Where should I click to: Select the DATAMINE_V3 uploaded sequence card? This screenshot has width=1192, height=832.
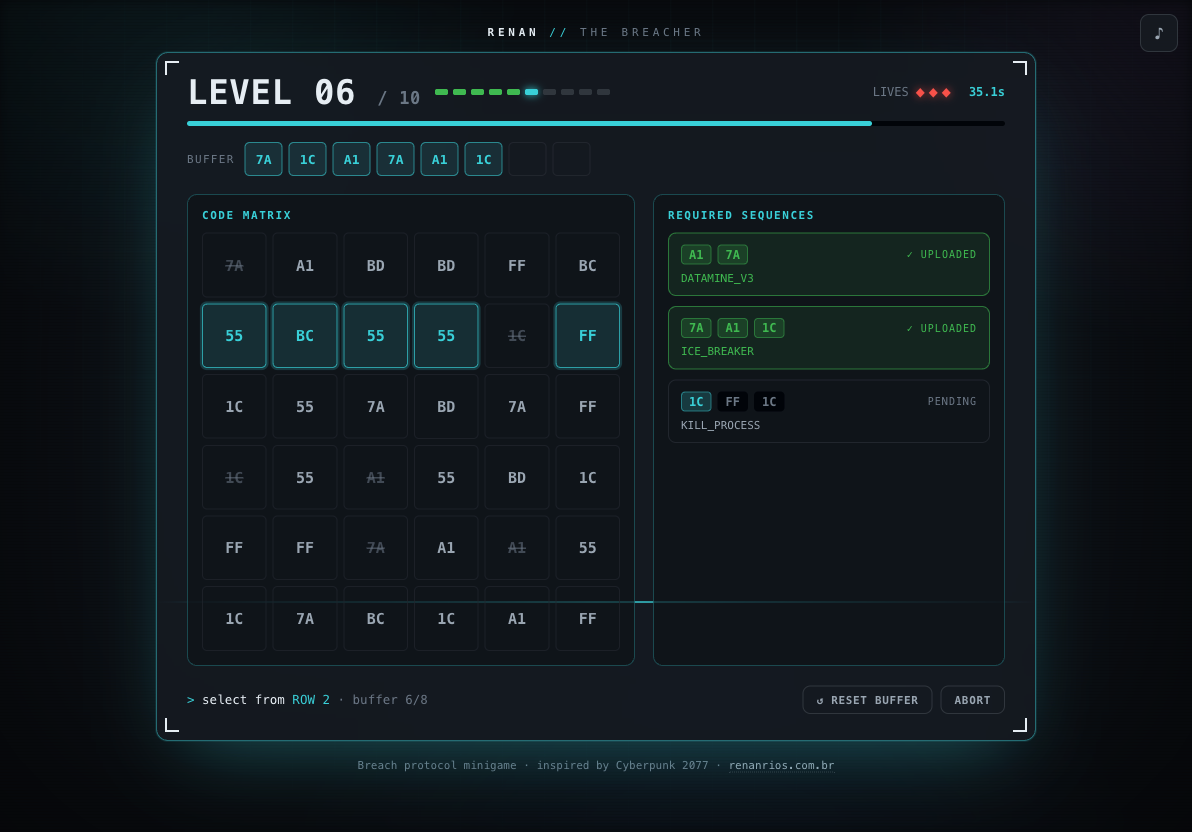(829, 264)
